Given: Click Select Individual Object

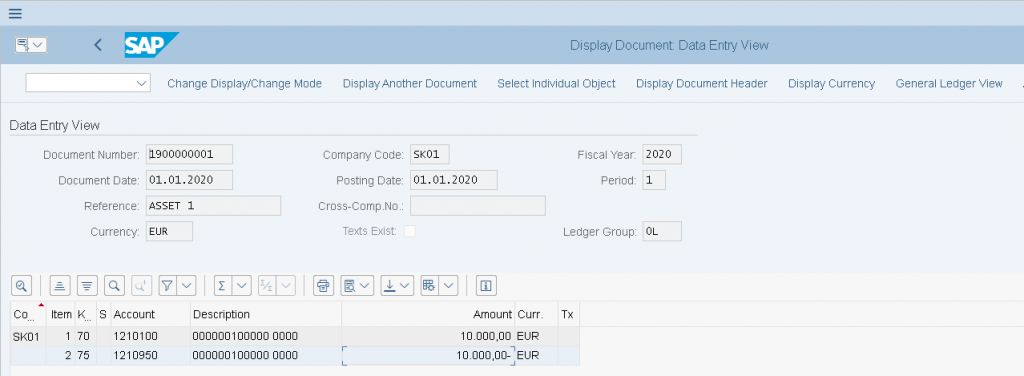Looking at the screenshot, I should [556, 84].
